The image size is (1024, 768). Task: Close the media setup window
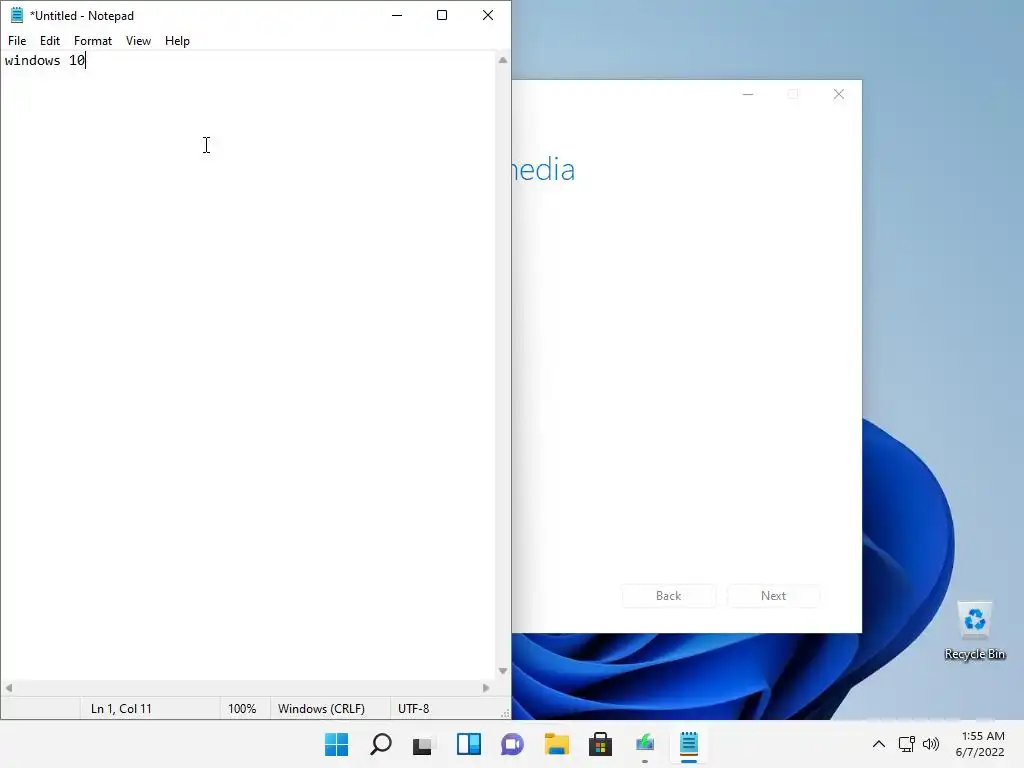click(839, 94)
